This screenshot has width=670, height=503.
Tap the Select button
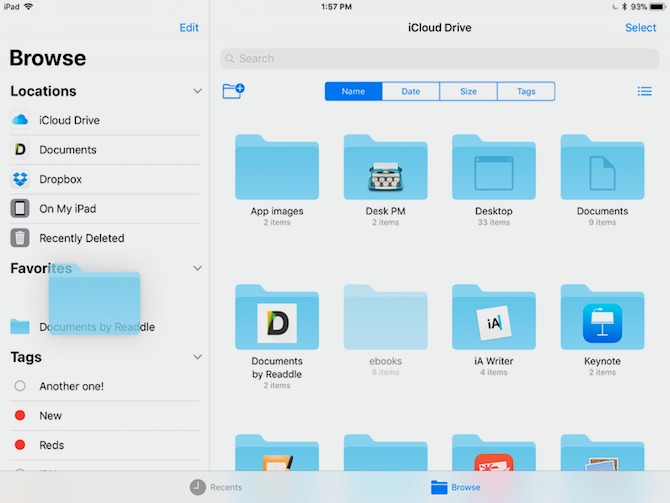[640, 28]
